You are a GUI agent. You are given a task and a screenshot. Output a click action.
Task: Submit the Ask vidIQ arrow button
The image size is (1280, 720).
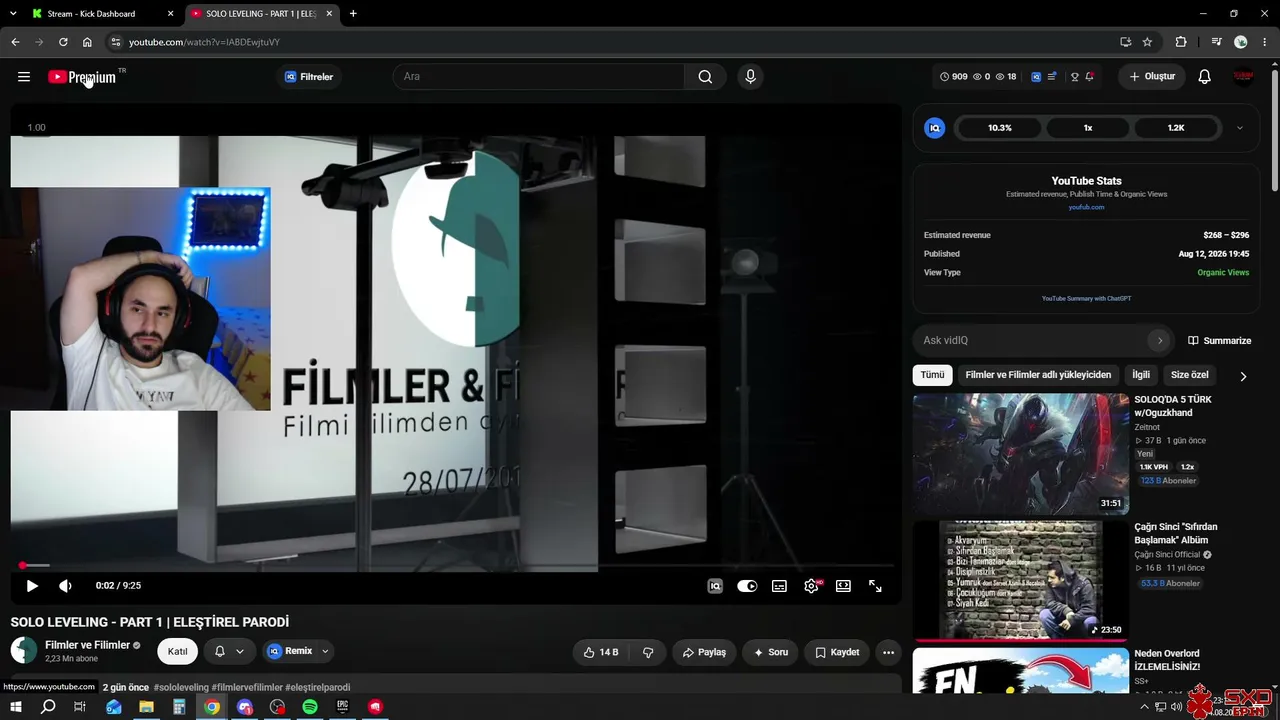1160,340
